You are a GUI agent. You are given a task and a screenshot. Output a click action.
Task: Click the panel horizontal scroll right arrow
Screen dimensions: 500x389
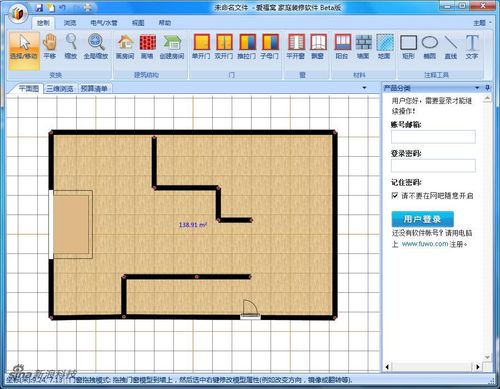(x=478, y=367)
